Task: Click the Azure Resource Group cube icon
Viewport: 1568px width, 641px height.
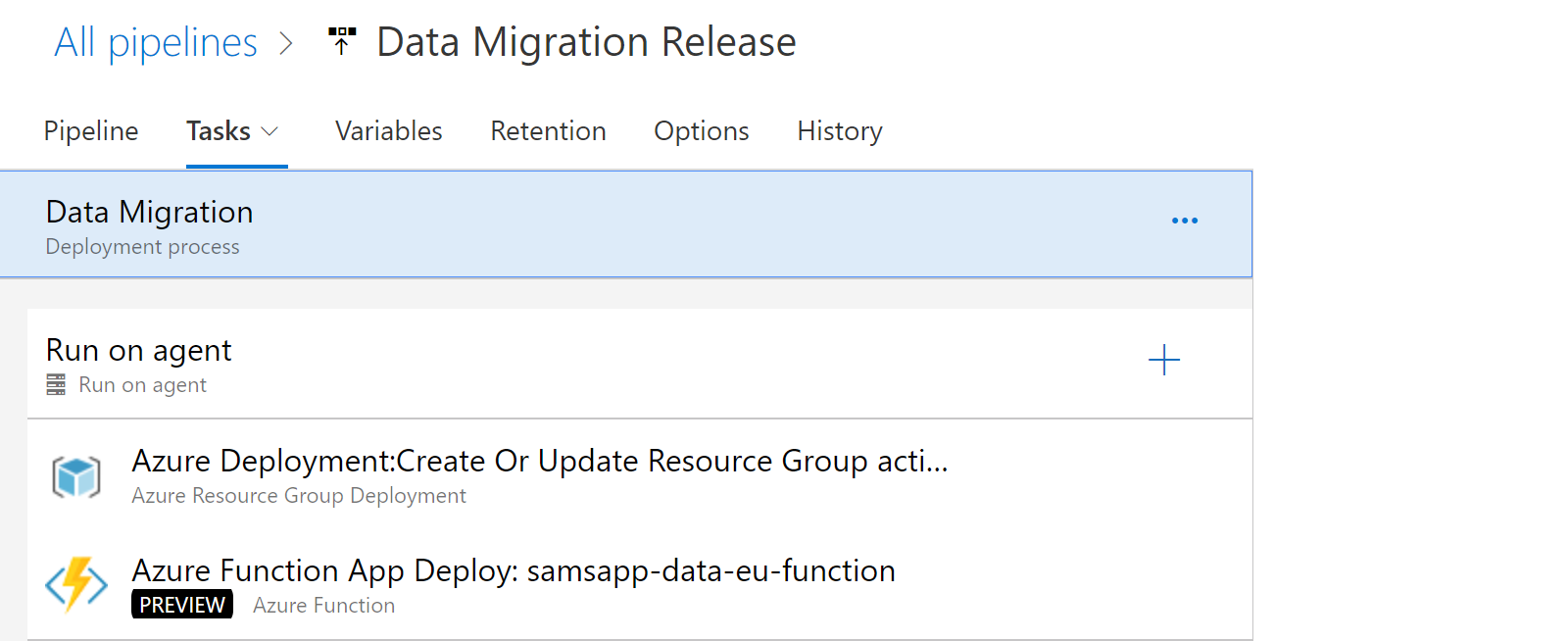Action: (x=76, y=477)
